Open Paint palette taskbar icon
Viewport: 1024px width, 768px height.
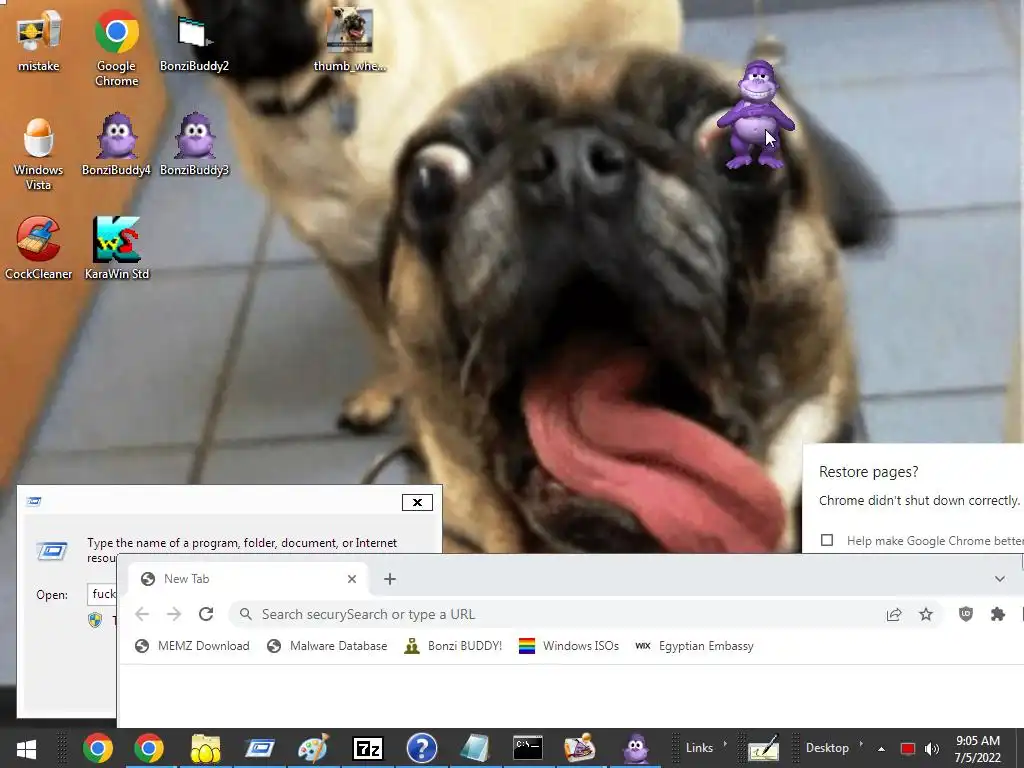pos(313,748)
